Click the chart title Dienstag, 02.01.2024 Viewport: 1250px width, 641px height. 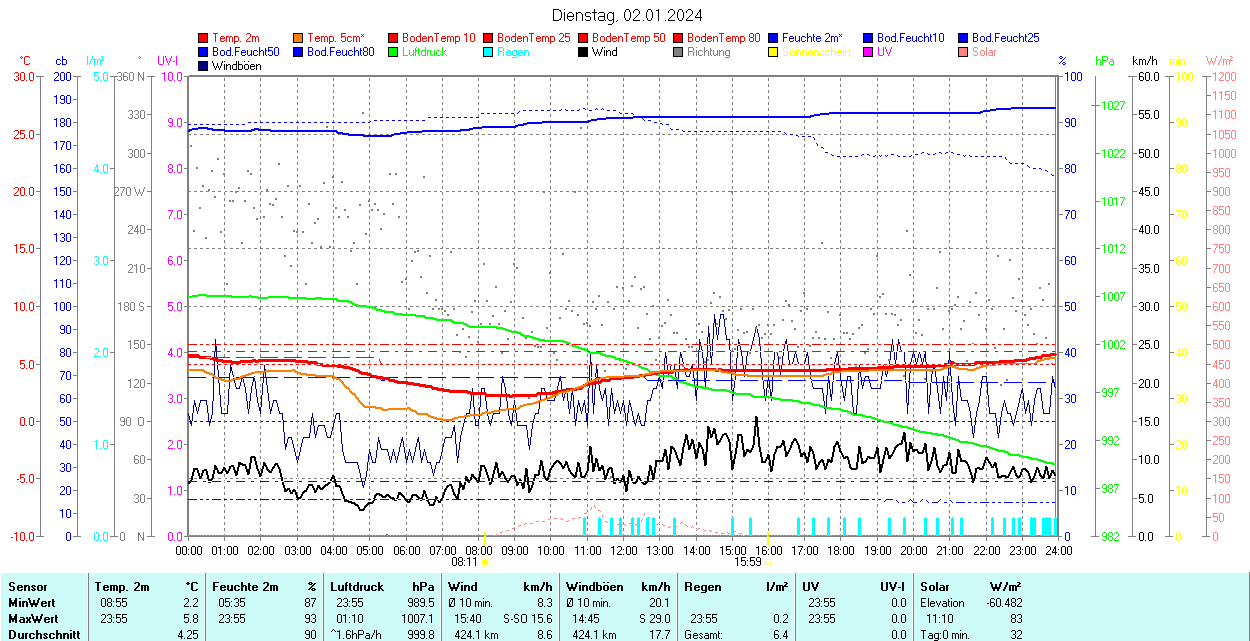coord(627,15)
